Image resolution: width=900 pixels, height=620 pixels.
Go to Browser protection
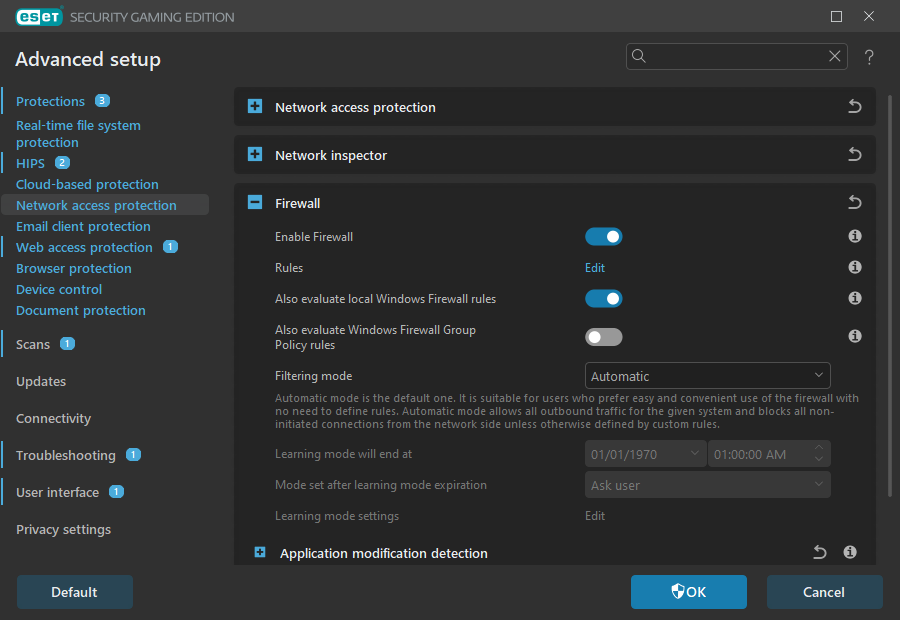pos(73,269)
